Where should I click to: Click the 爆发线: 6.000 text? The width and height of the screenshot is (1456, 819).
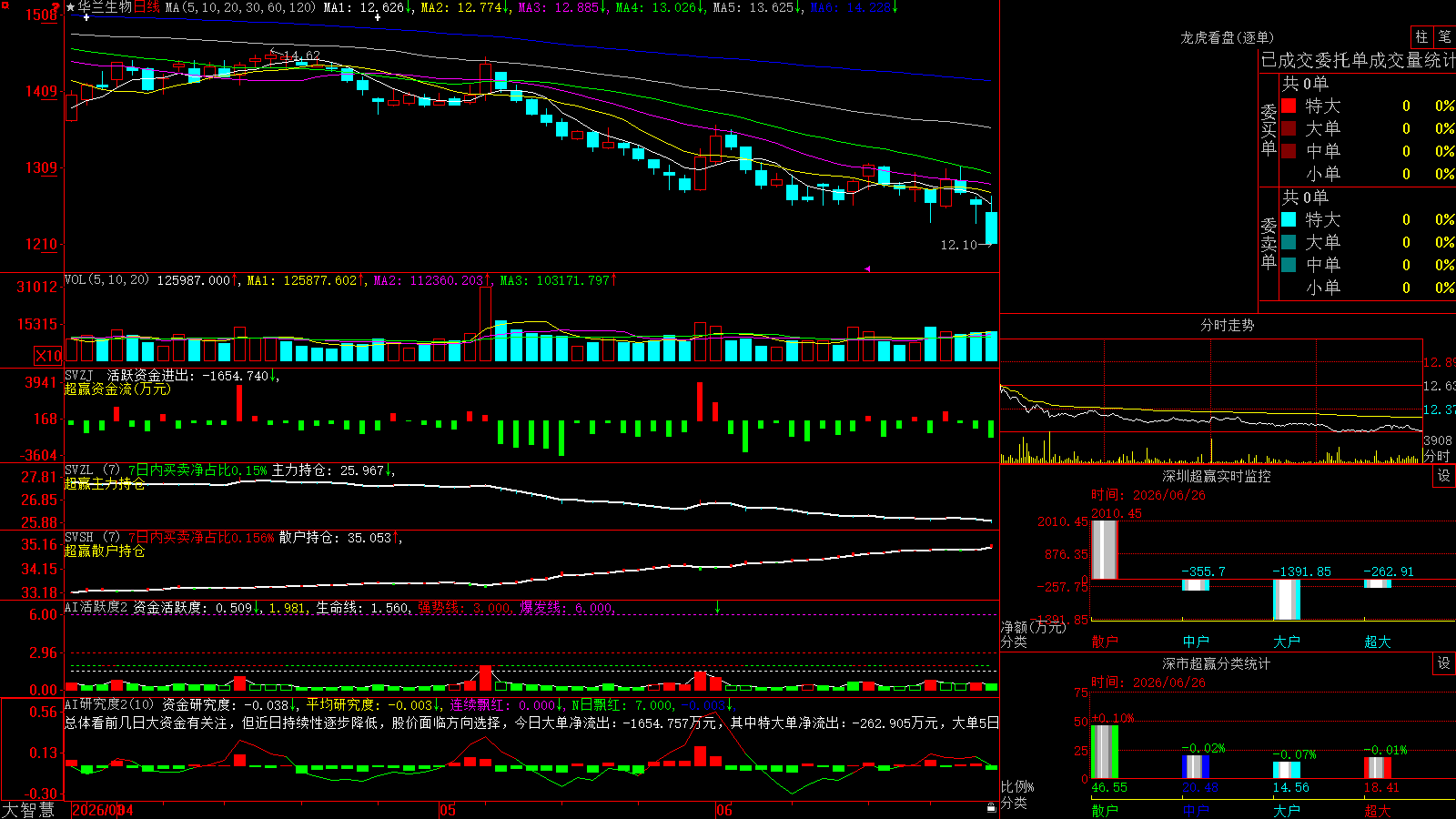click(566, 607)
